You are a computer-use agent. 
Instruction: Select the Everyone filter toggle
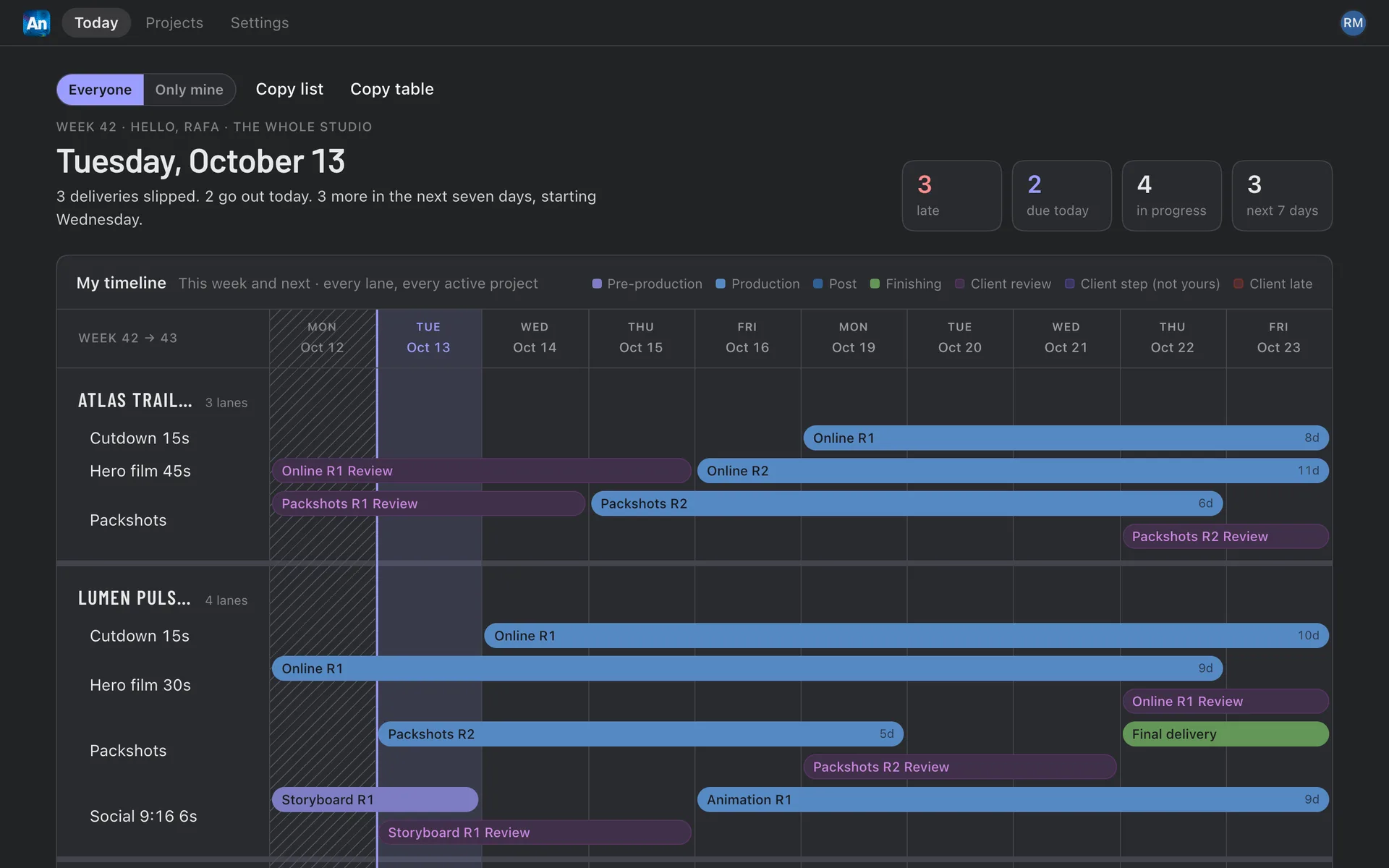coord(100,90)
